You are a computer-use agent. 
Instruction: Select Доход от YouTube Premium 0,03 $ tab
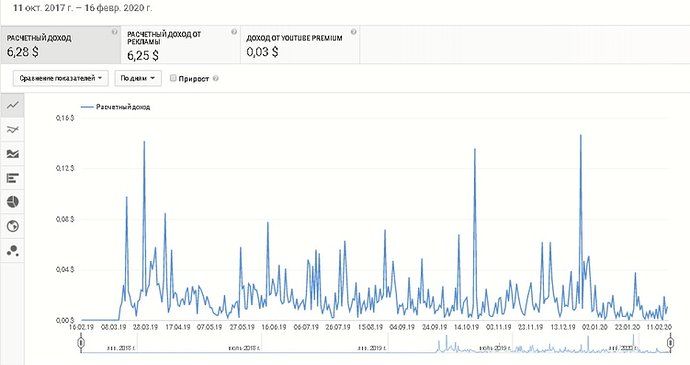(x=300, y=45)
